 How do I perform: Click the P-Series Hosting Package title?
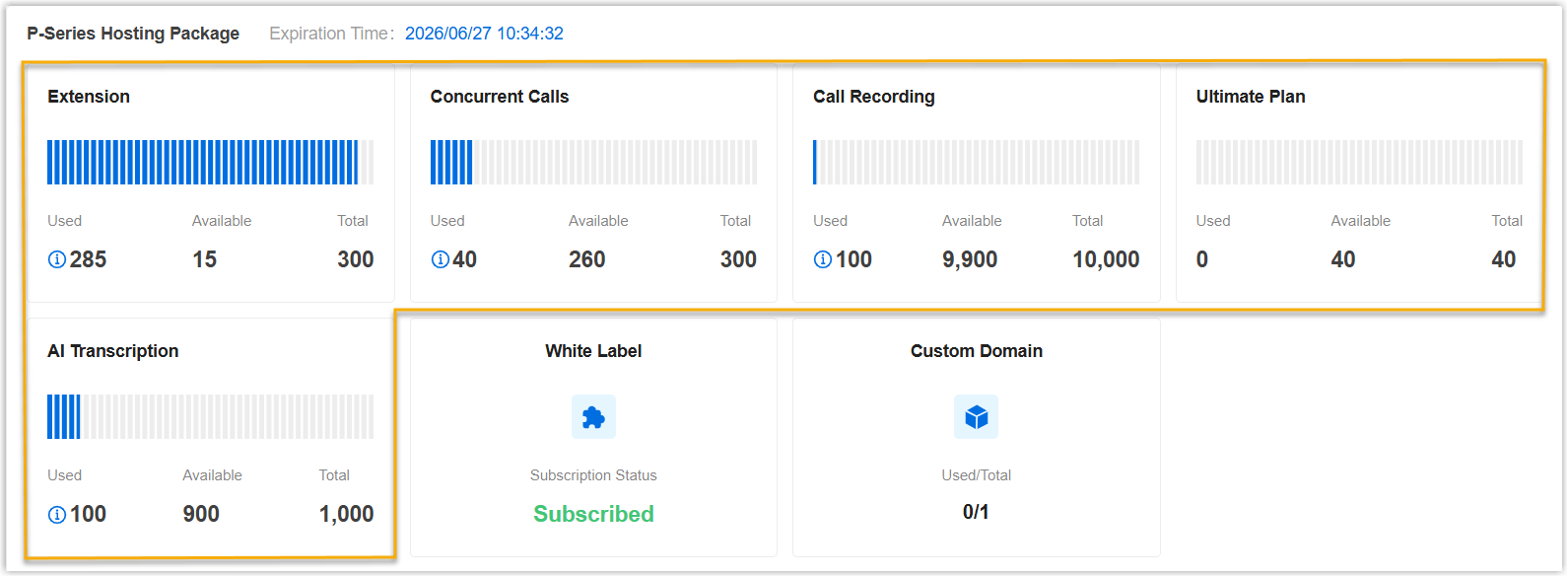pyautogui.click(x=133, y=34)
